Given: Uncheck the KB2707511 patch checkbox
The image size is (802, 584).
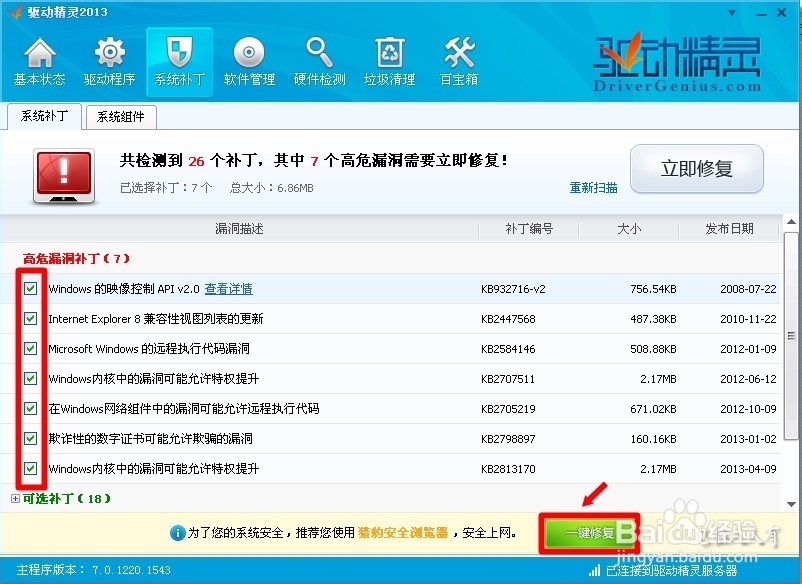Looking at the screenshot, I should click(31, 378).
